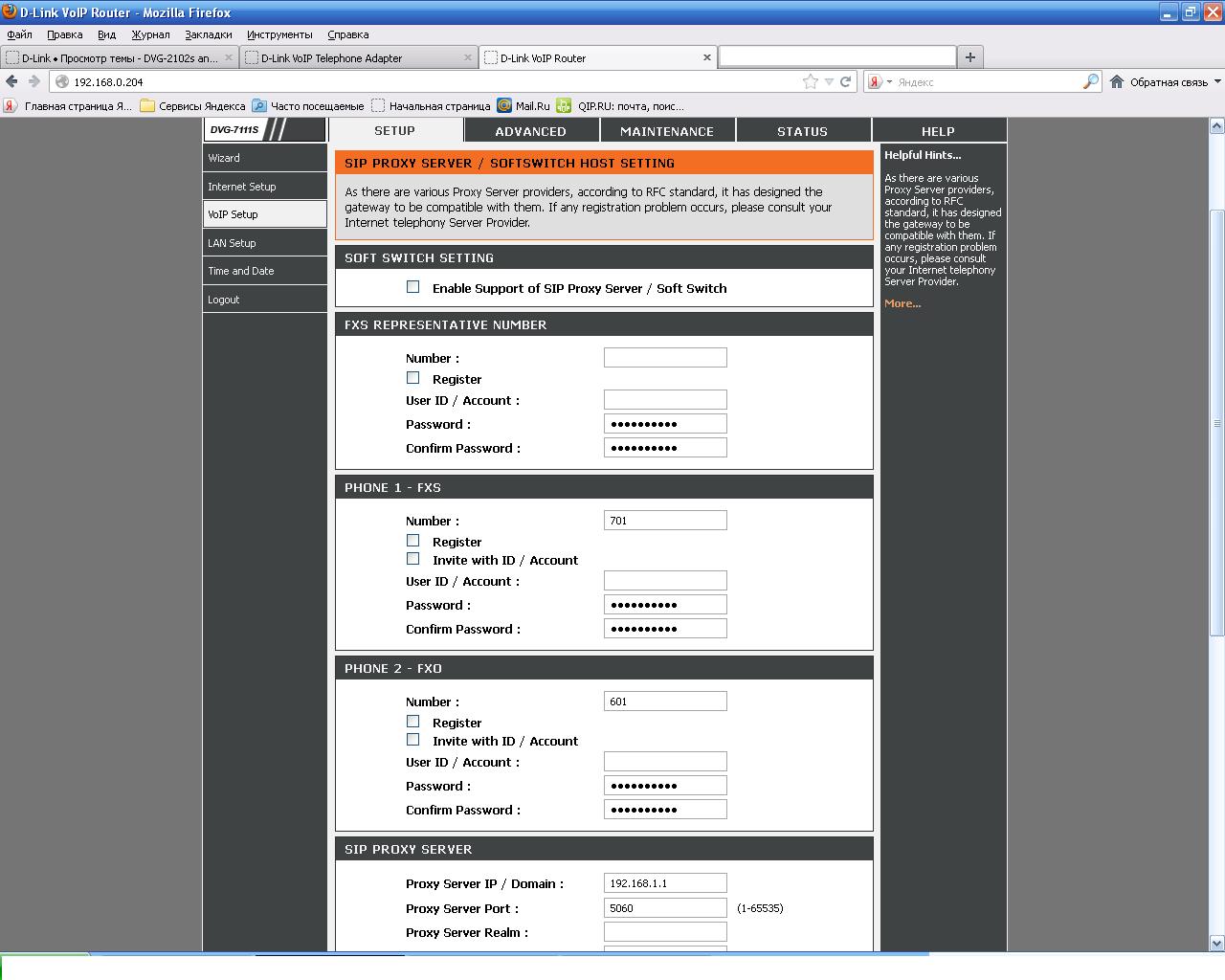Expand the address bar history dropdown arrow
The width and height of the screenshot is (1225, 980).
pos(829,82)
